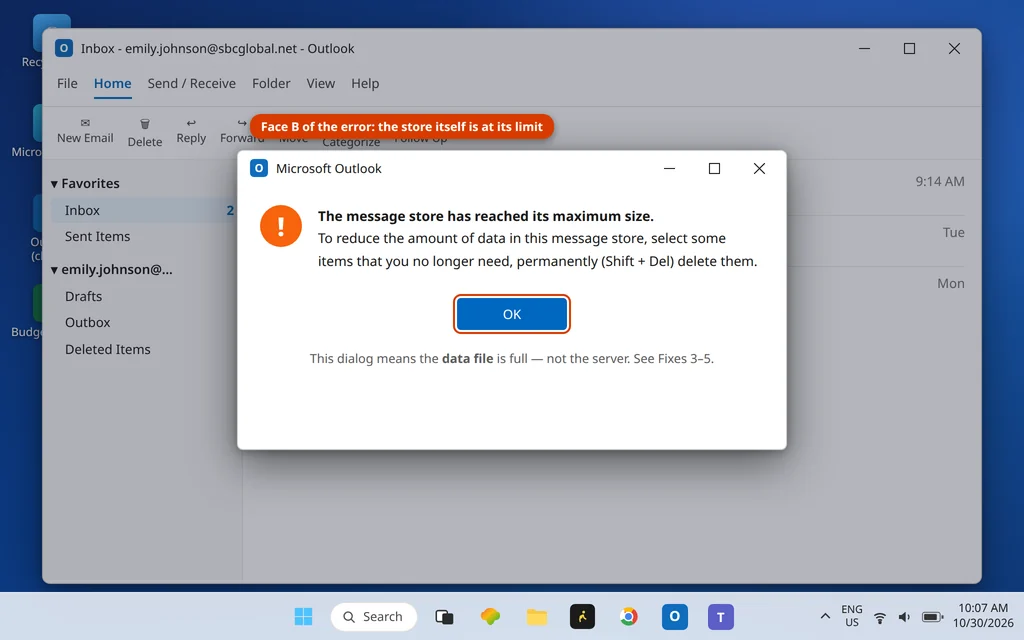Maximize the main Outlook Inbox window
Screen dimensions: 1024x640
909,48
